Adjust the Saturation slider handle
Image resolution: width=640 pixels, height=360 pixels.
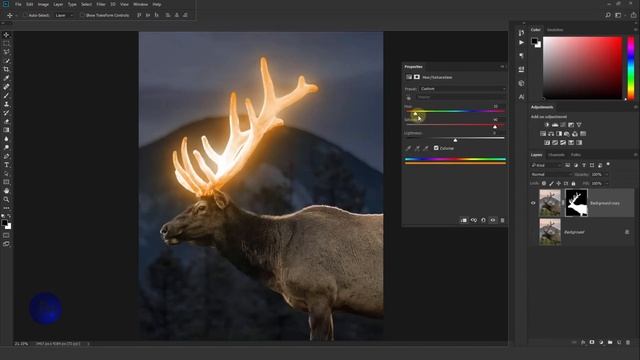495,127
